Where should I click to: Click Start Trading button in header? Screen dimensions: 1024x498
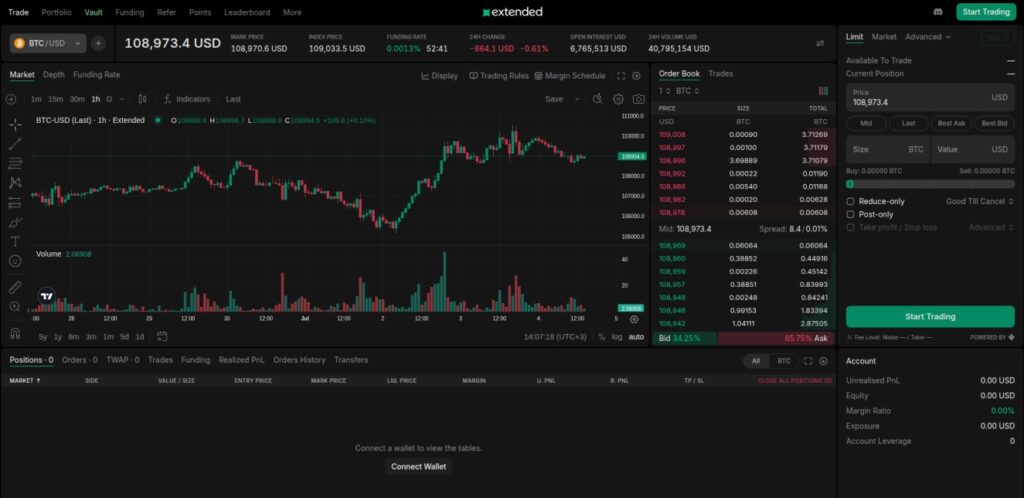point(986,12)
